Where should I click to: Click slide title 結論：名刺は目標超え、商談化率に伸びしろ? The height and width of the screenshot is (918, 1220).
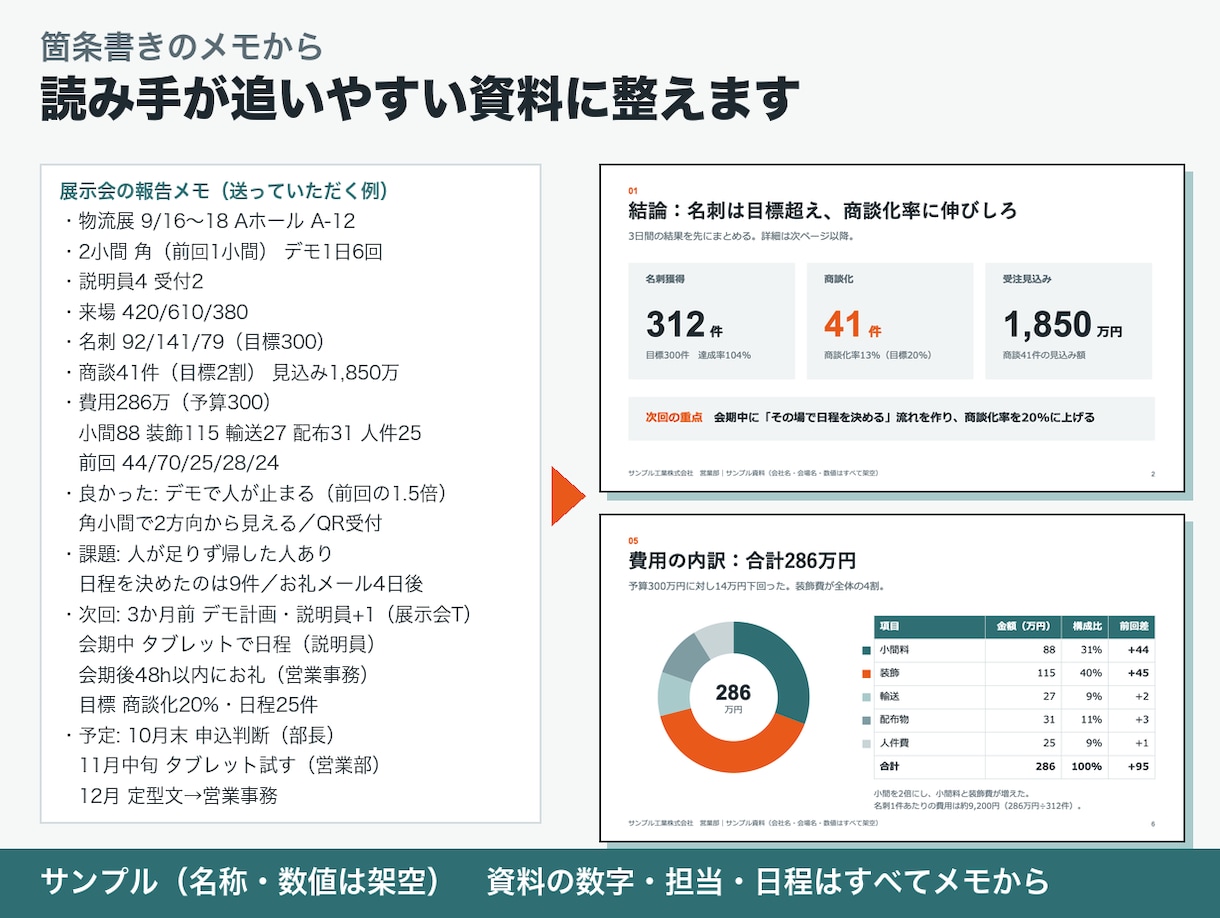822,211
